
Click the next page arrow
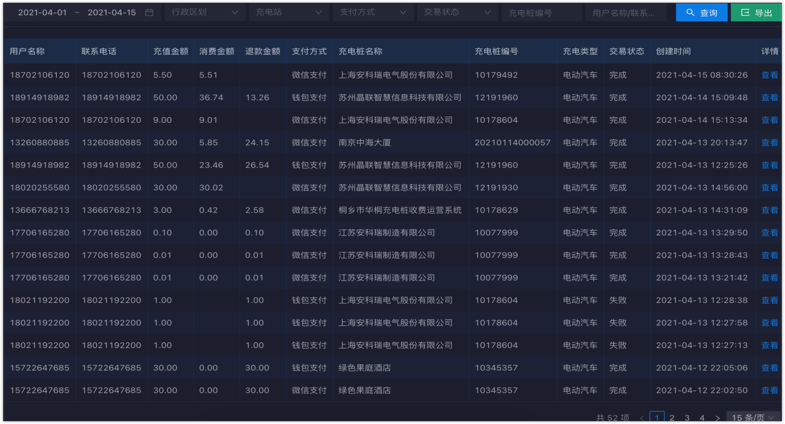[x=717, y=417]
